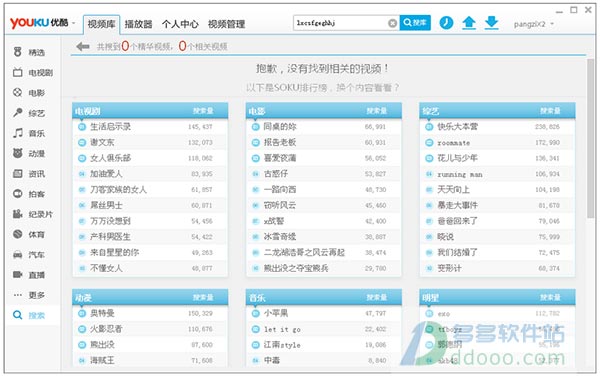Click the download arrow icon
The image size is (600, 377).
pos(491,23)
